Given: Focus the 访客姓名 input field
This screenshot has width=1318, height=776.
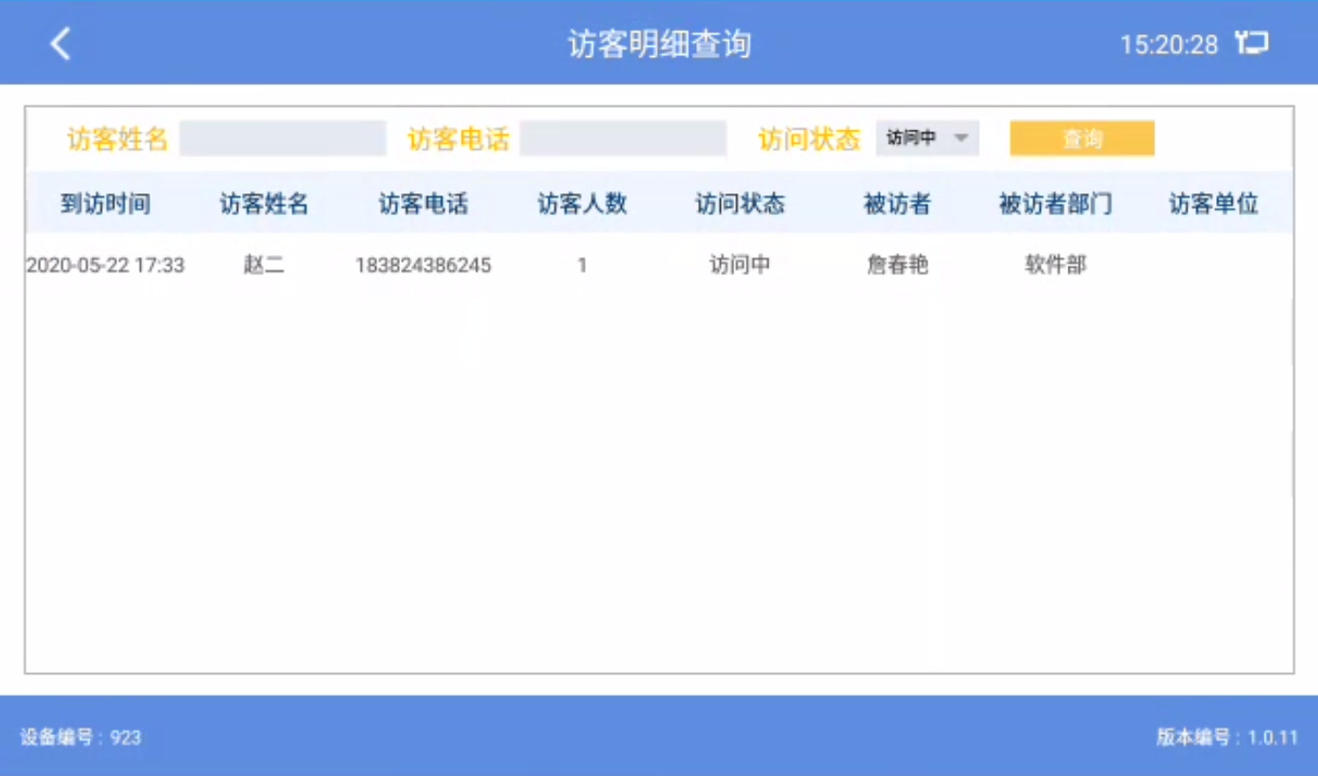Looking at the screenshot, I should [x=283, y=138].
